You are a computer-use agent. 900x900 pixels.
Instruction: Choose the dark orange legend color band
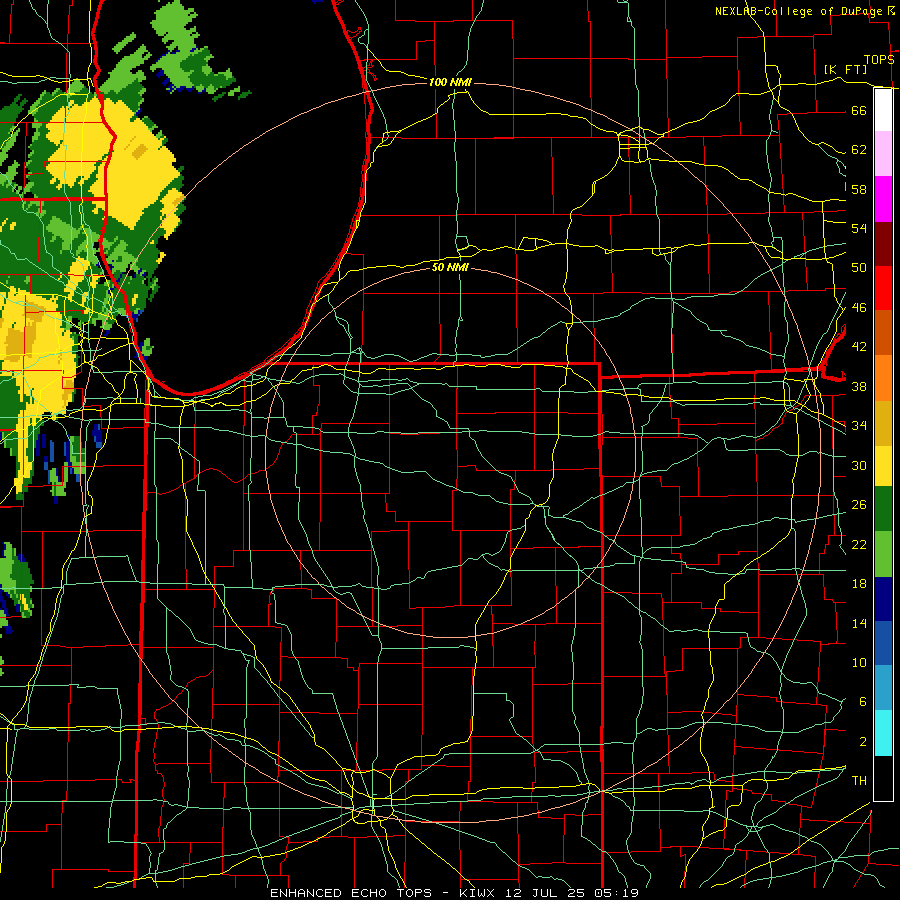point(883,332)
